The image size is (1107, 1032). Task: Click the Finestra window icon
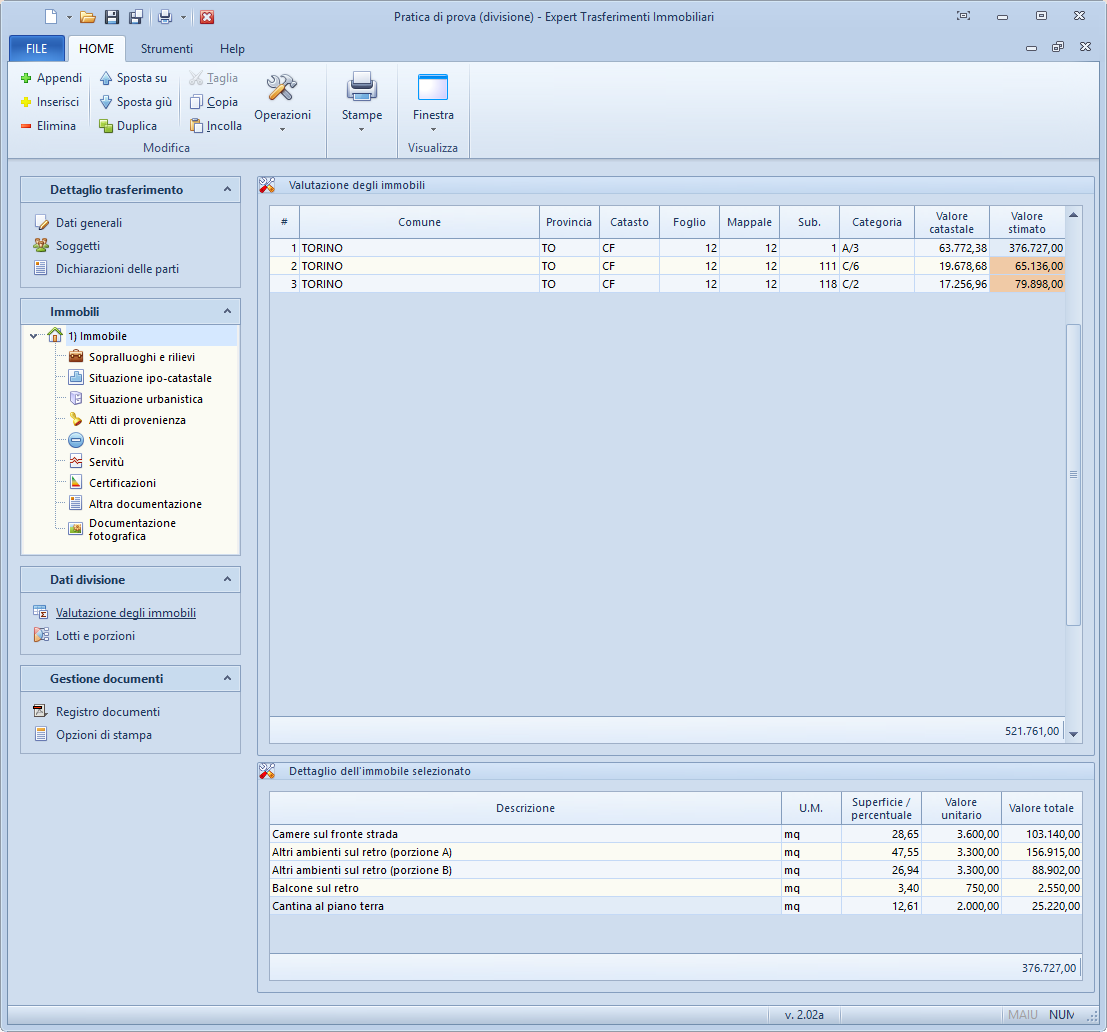click(433, 89)
